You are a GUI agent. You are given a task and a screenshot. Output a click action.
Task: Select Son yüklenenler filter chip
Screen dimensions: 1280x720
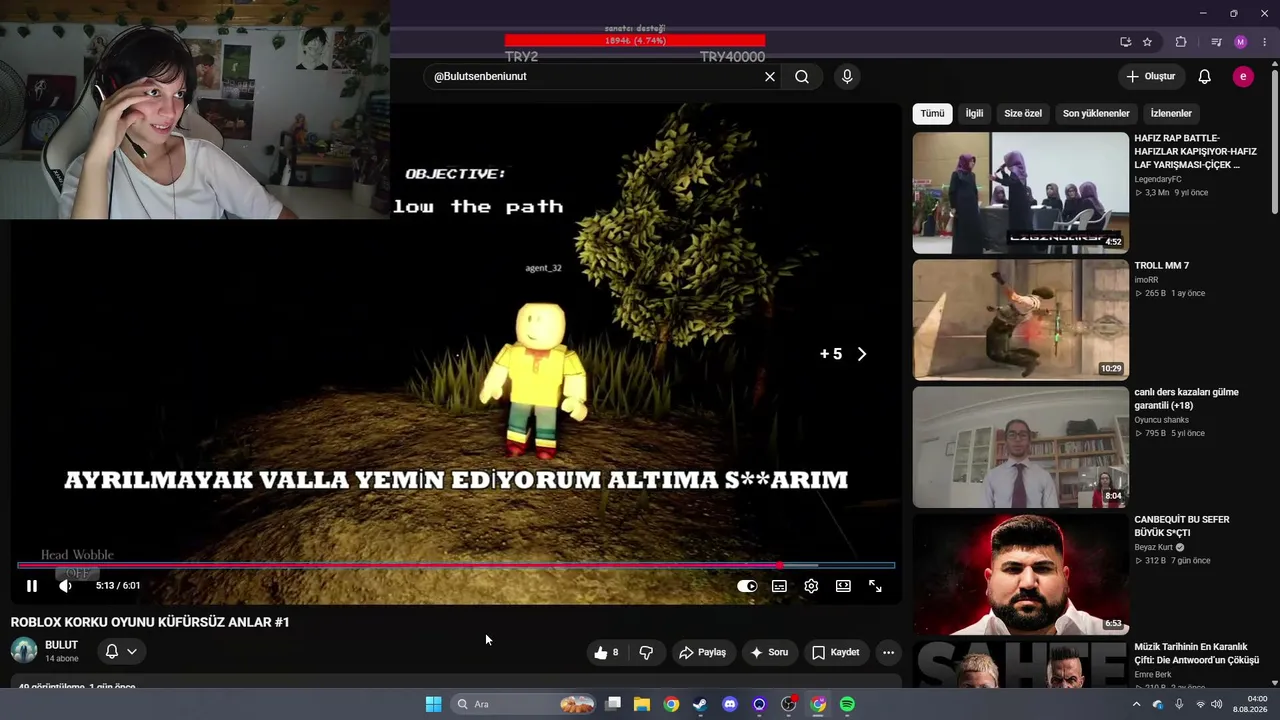point(1096,114)
